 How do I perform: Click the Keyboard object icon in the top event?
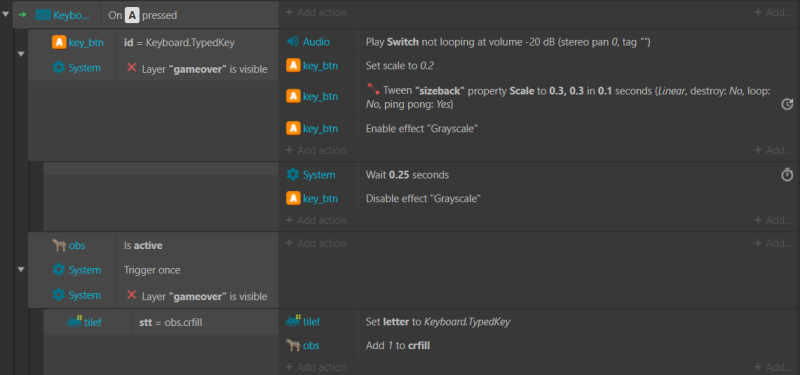pos(43,15)
